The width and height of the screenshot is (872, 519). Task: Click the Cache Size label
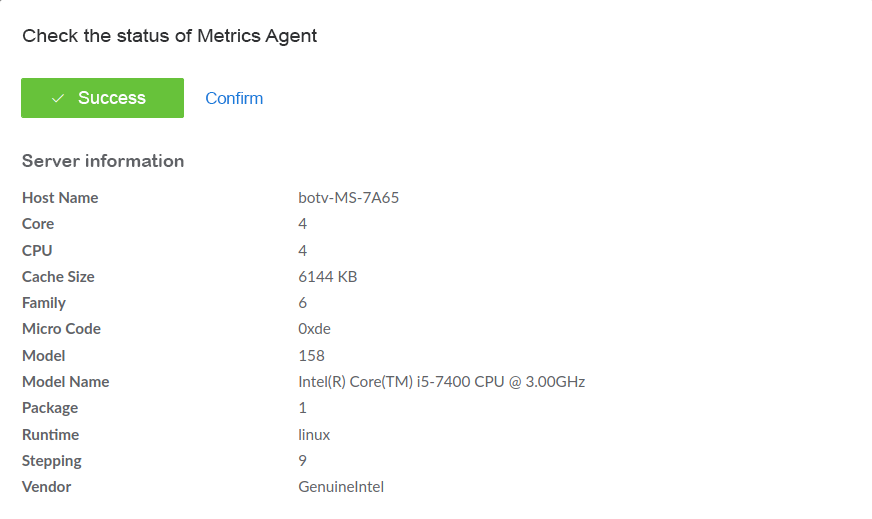coord(58,277)
